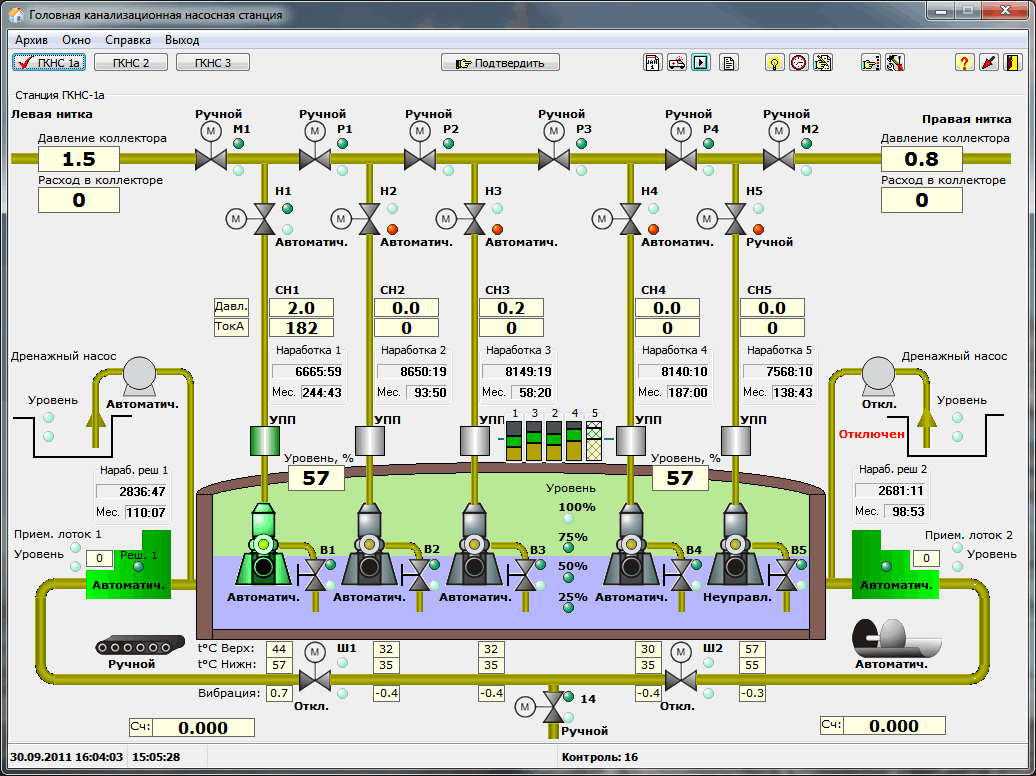Switch to the ГКНС 2 station
The image size is (1036, 776).
[x=131, y=63]
